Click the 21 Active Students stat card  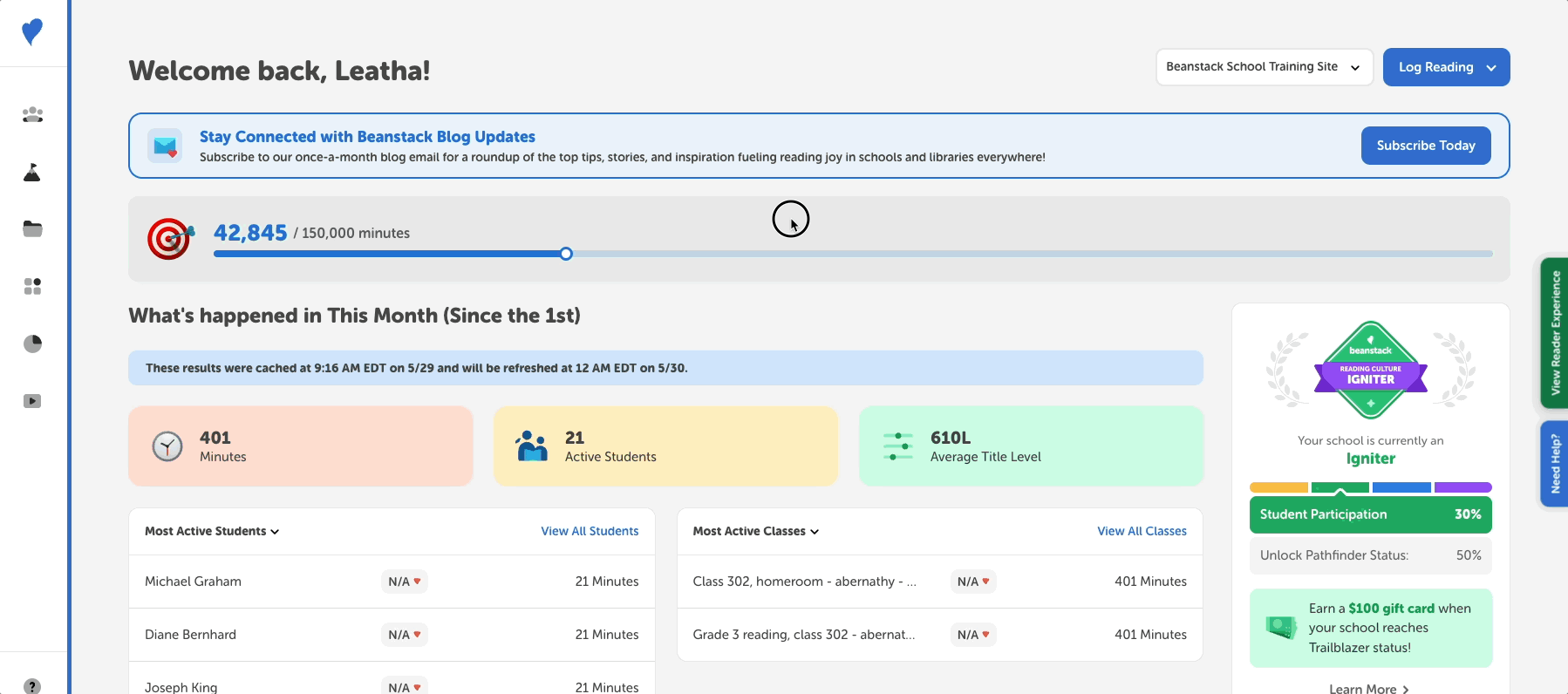[x=666, y=446]
